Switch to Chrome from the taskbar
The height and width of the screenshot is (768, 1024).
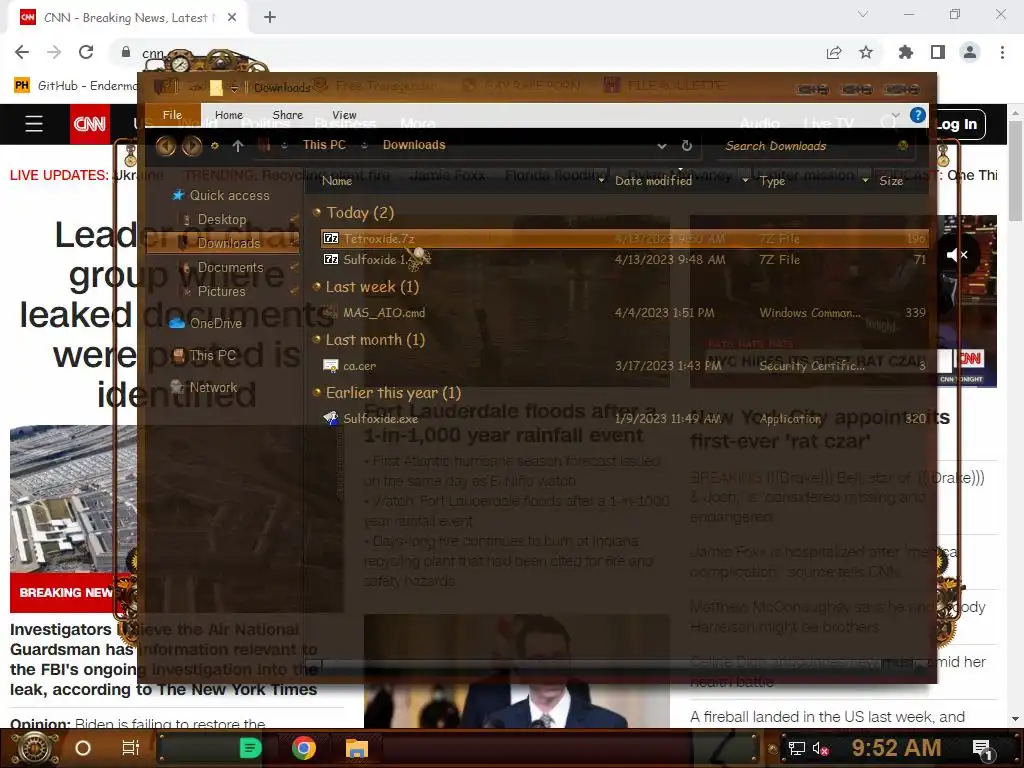304,748
